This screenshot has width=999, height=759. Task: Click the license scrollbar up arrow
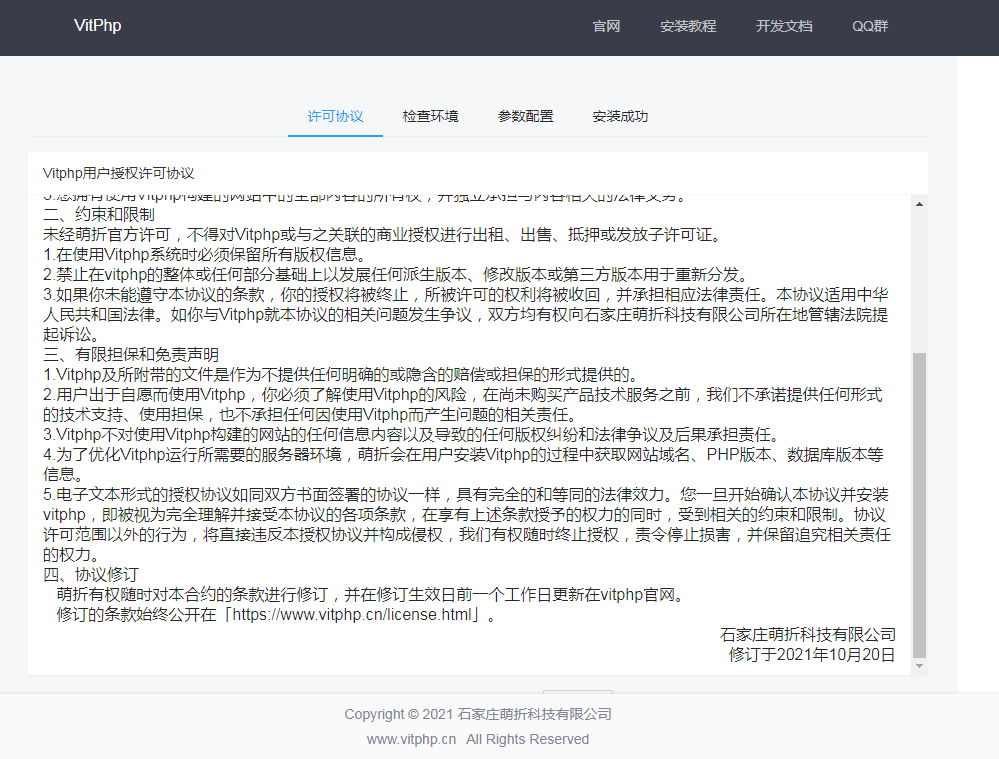(919, 204)
